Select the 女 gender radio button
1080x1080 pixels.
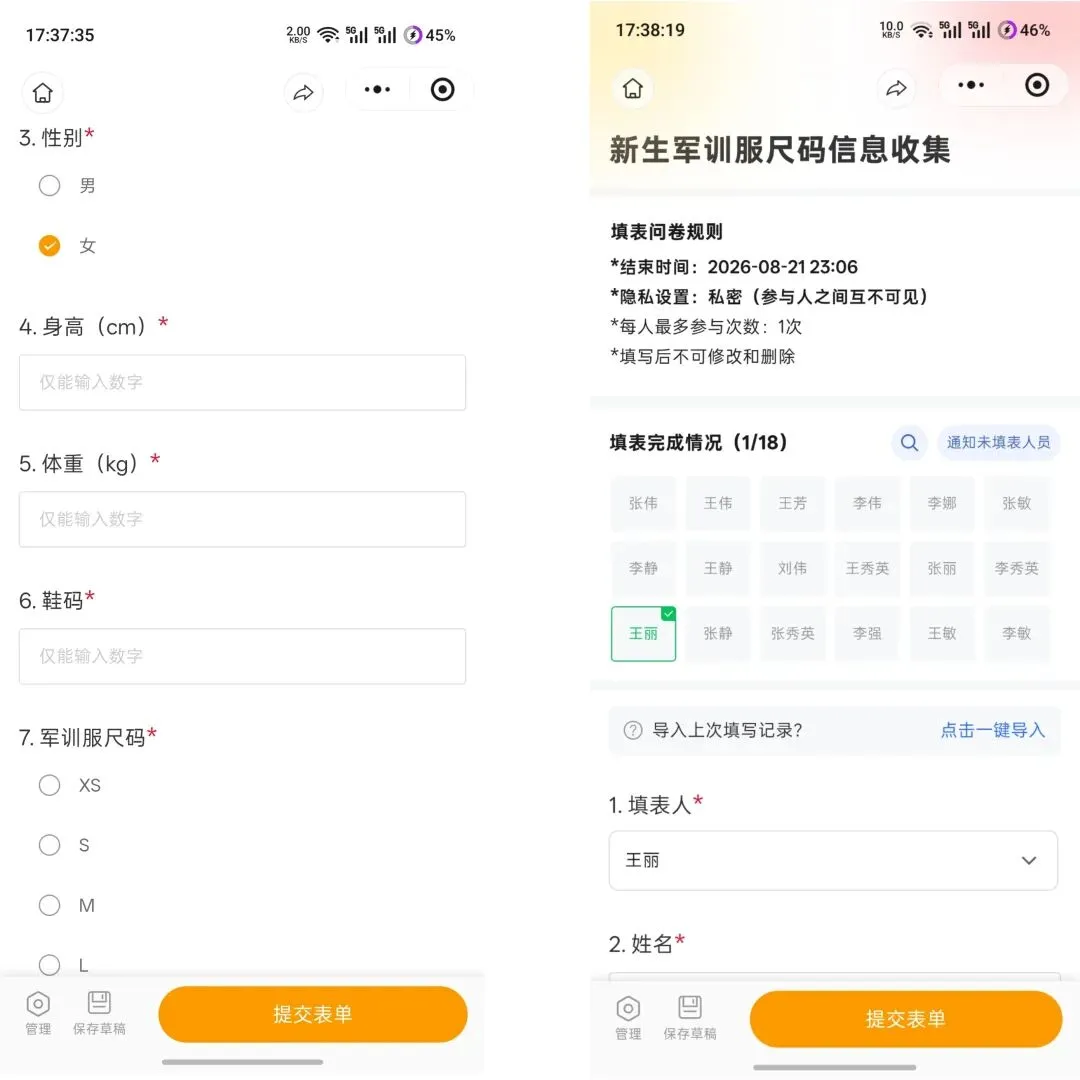click(x=50, y=245)
